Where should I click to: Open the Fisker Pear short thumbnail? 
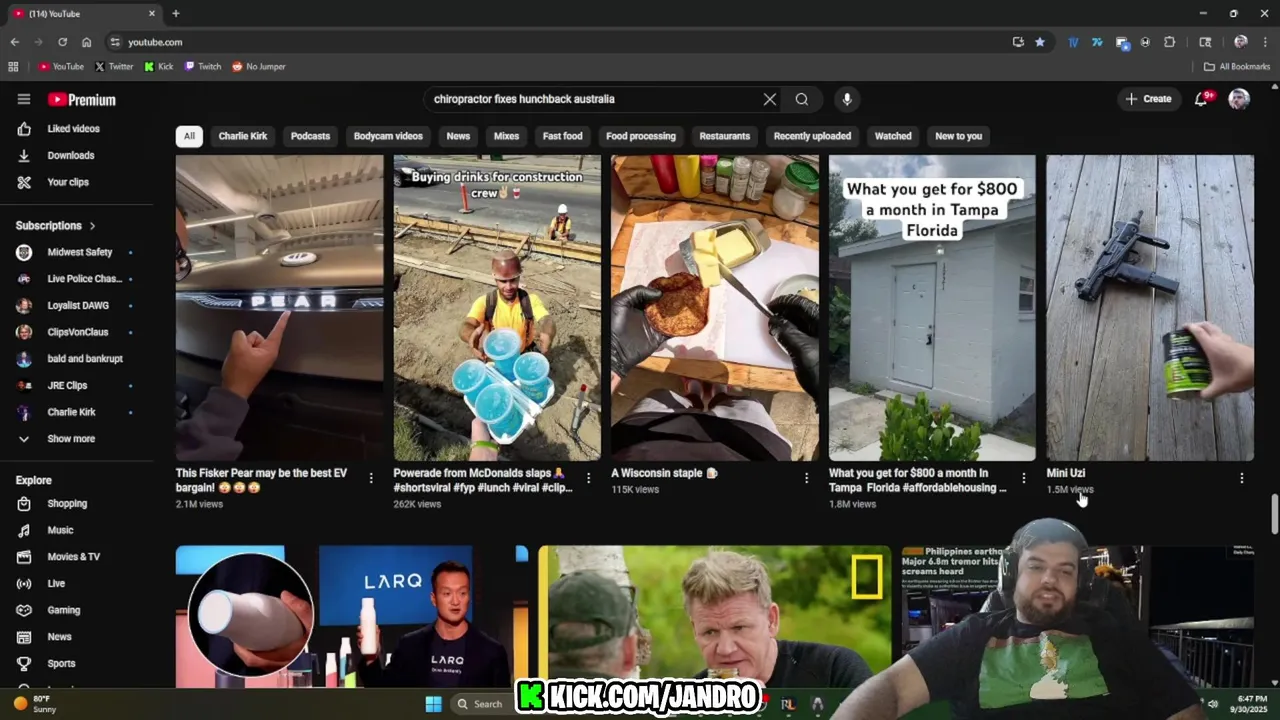(x=279, y=308)
